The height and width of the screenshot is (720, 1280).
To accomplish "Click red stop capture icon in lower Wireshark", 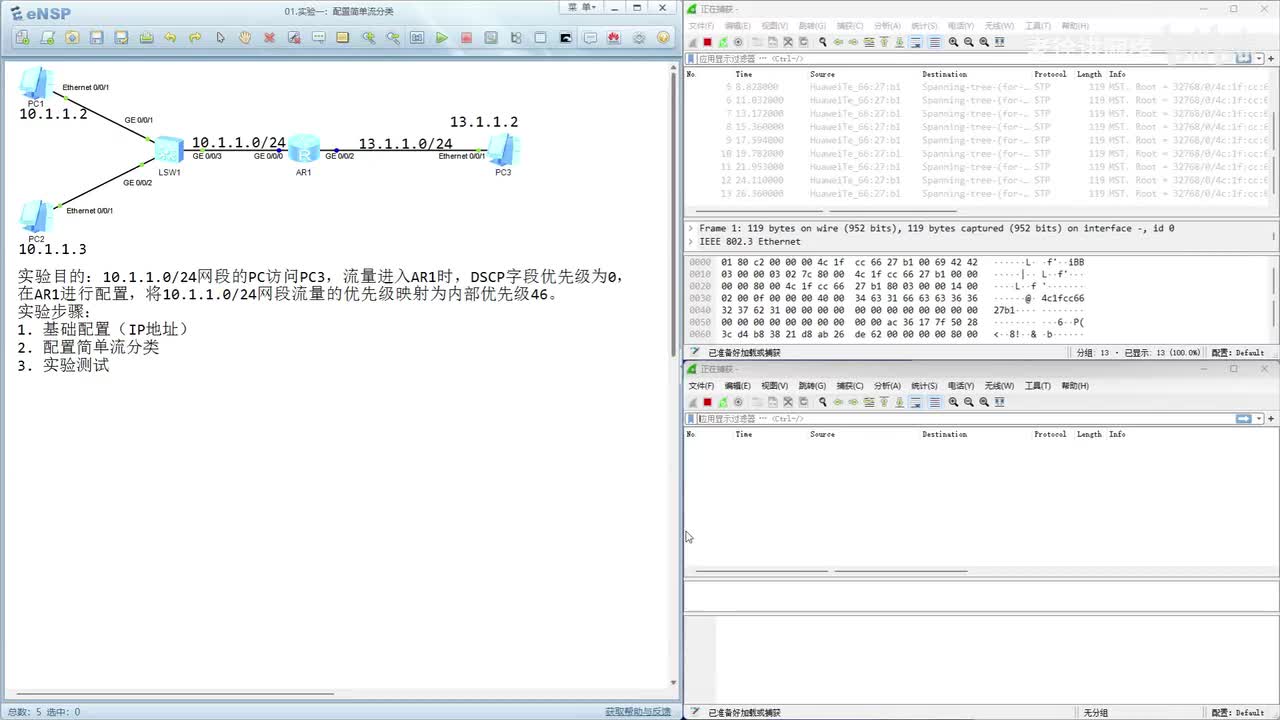I will [707, 402].
